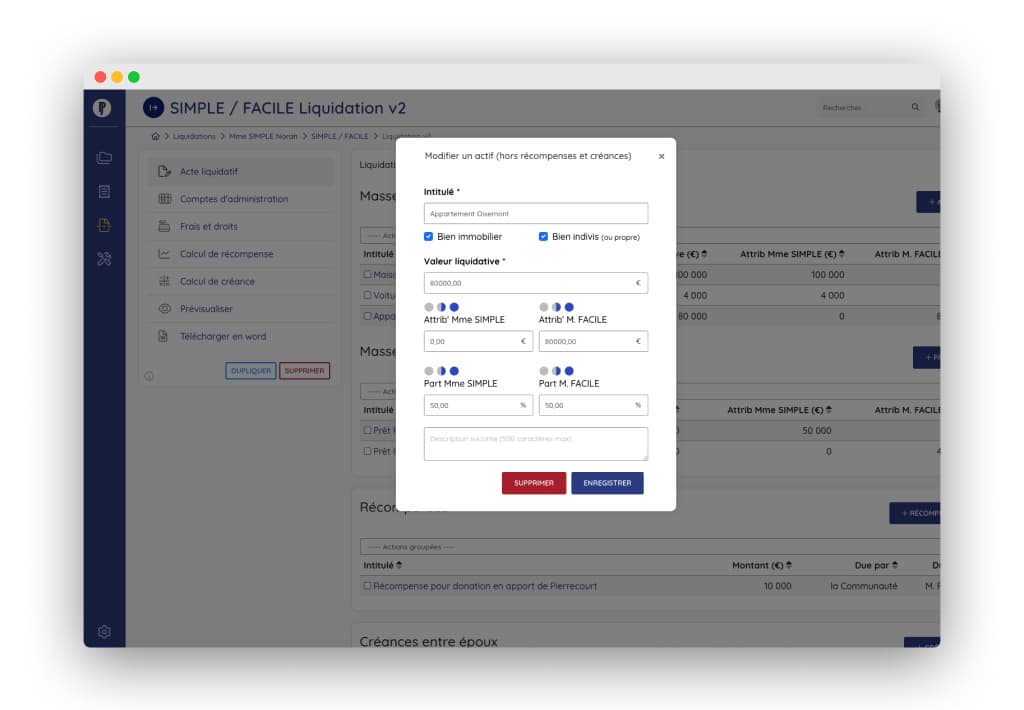Open the folders icon in left sidebar
The height and width of the screenshot is (710, 1024).
(104, 158)
